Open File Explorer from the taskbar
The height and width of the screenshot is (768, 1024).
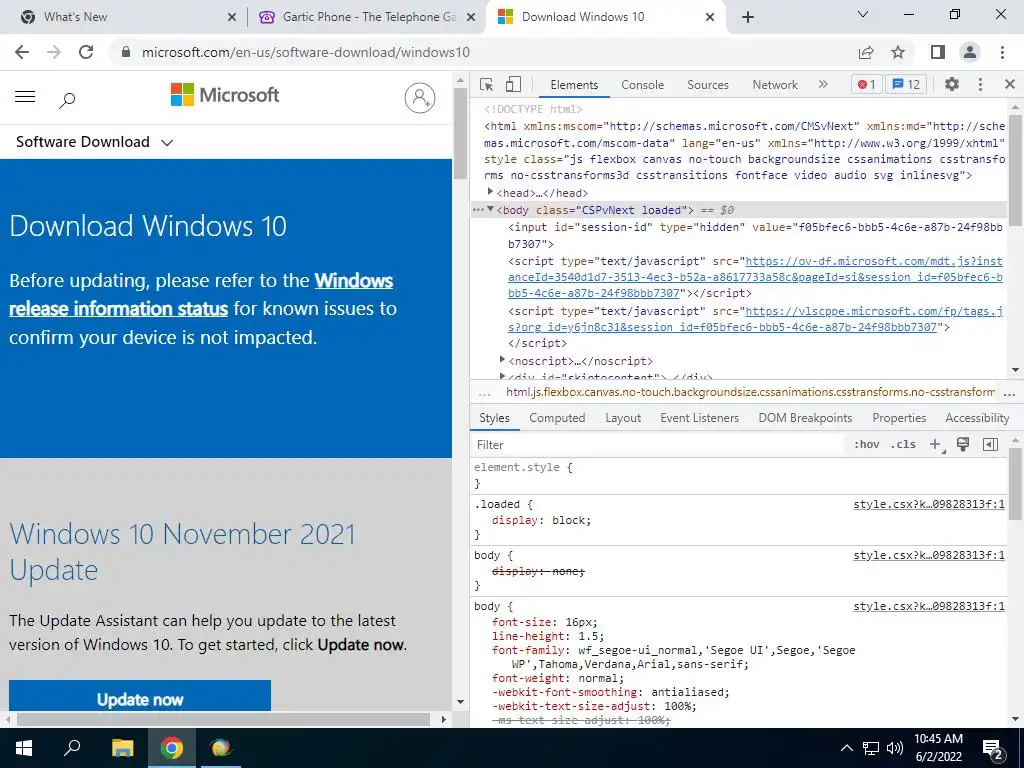coord(122,748)
